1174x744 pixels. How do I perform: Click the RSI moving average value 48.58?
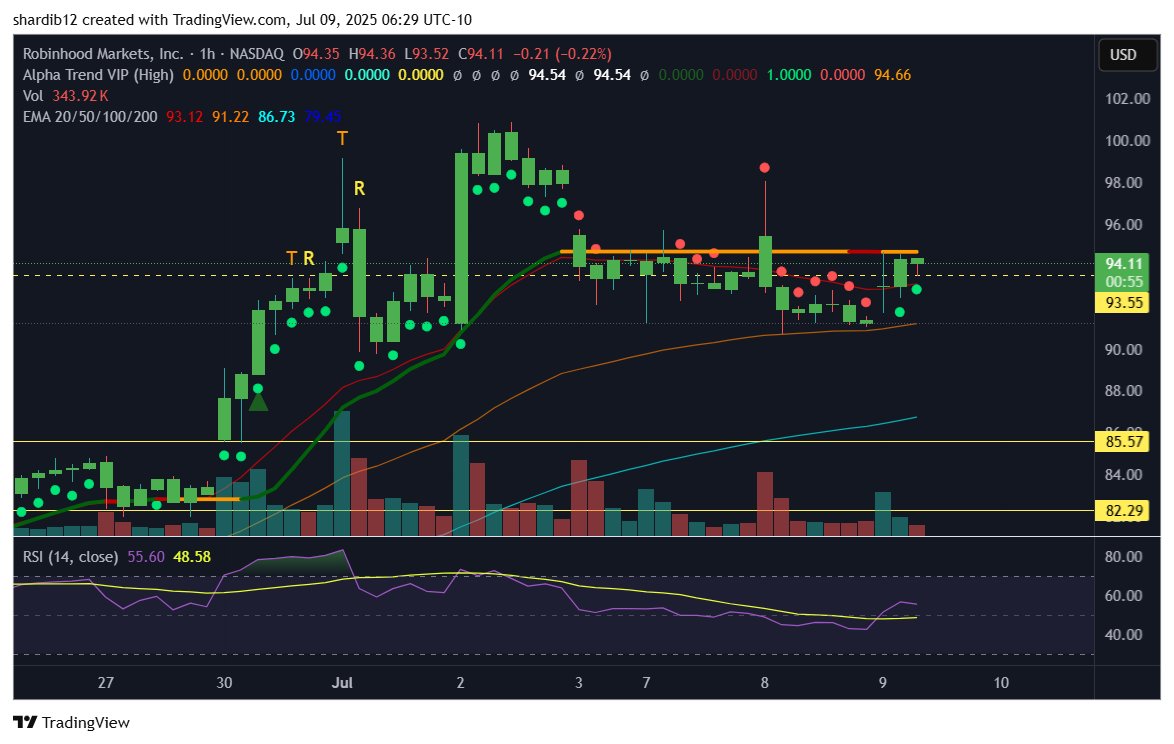point(192,557)
